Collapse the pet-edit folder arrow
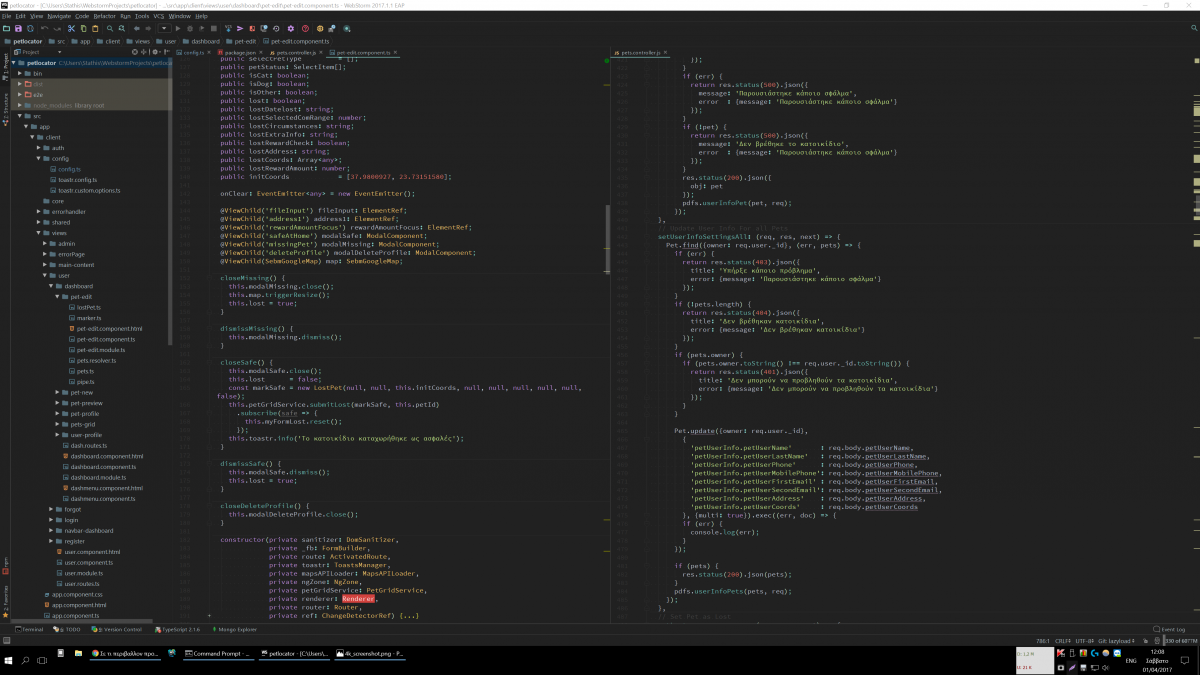Viewport: 1200px width, 675px height. [x=58, y=297]
